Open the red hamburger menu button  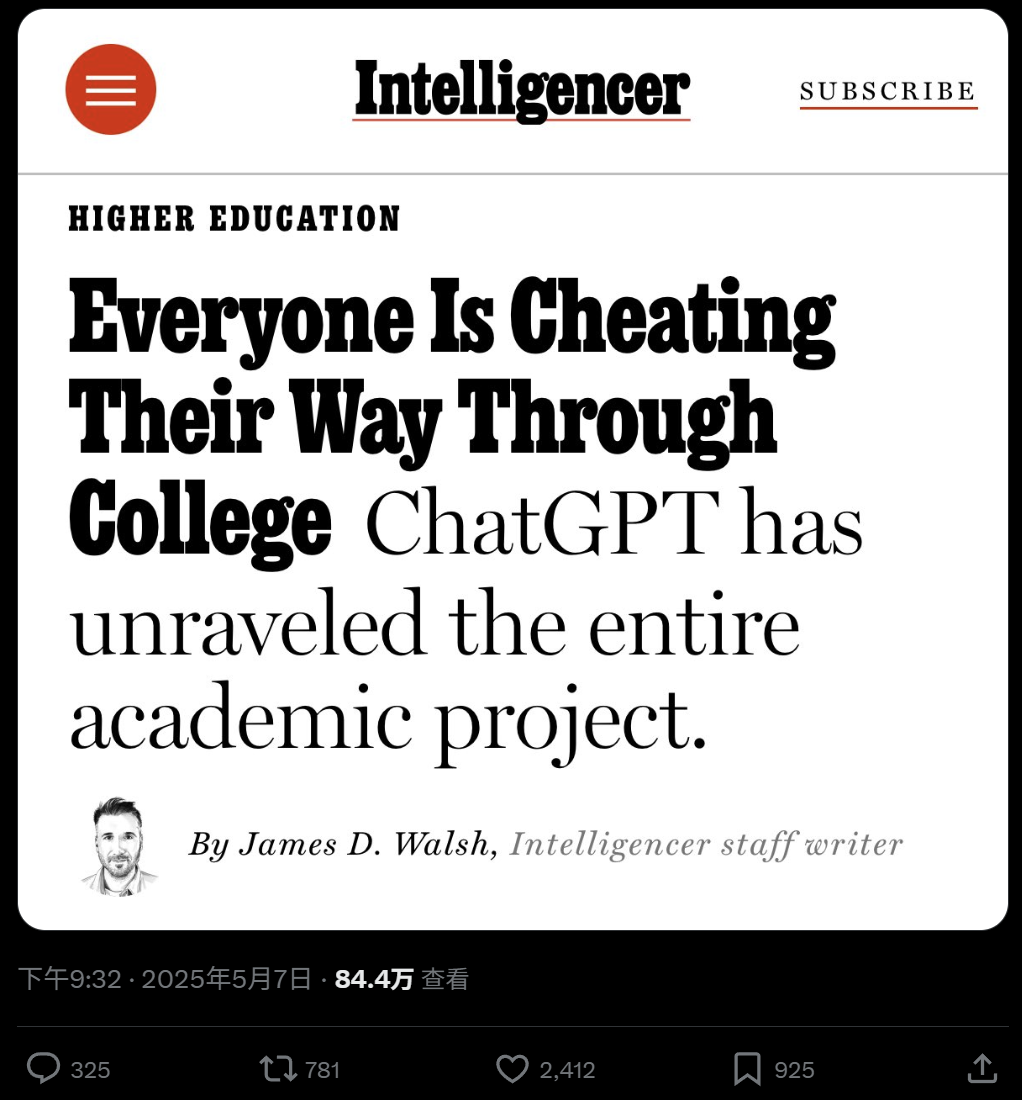click(110, 90)
